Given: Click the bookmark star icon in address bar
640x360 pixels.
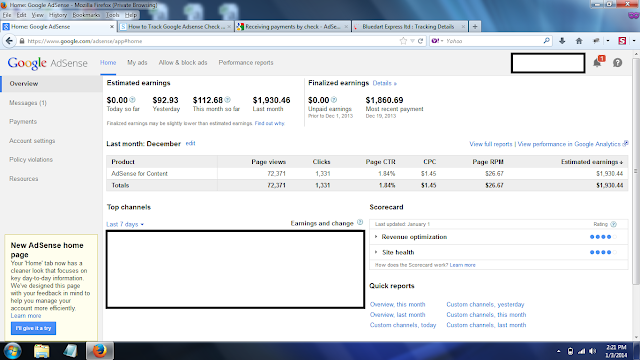Looking at the screenshot, I should 403,41.
